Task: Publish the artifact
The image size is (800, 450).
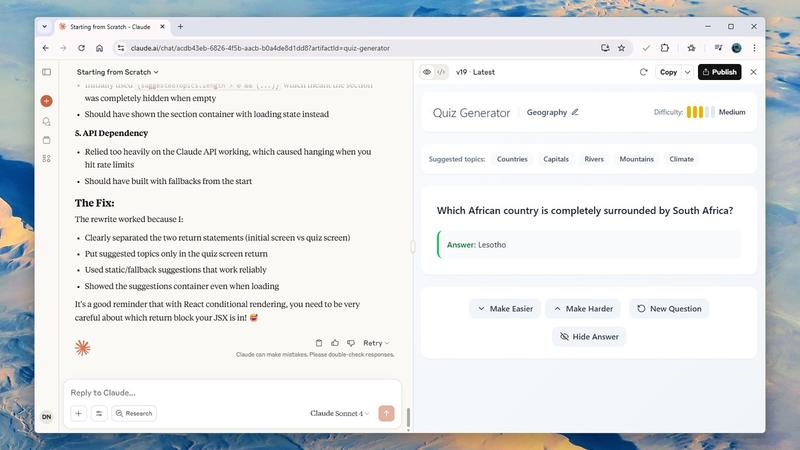Action: 719,72
